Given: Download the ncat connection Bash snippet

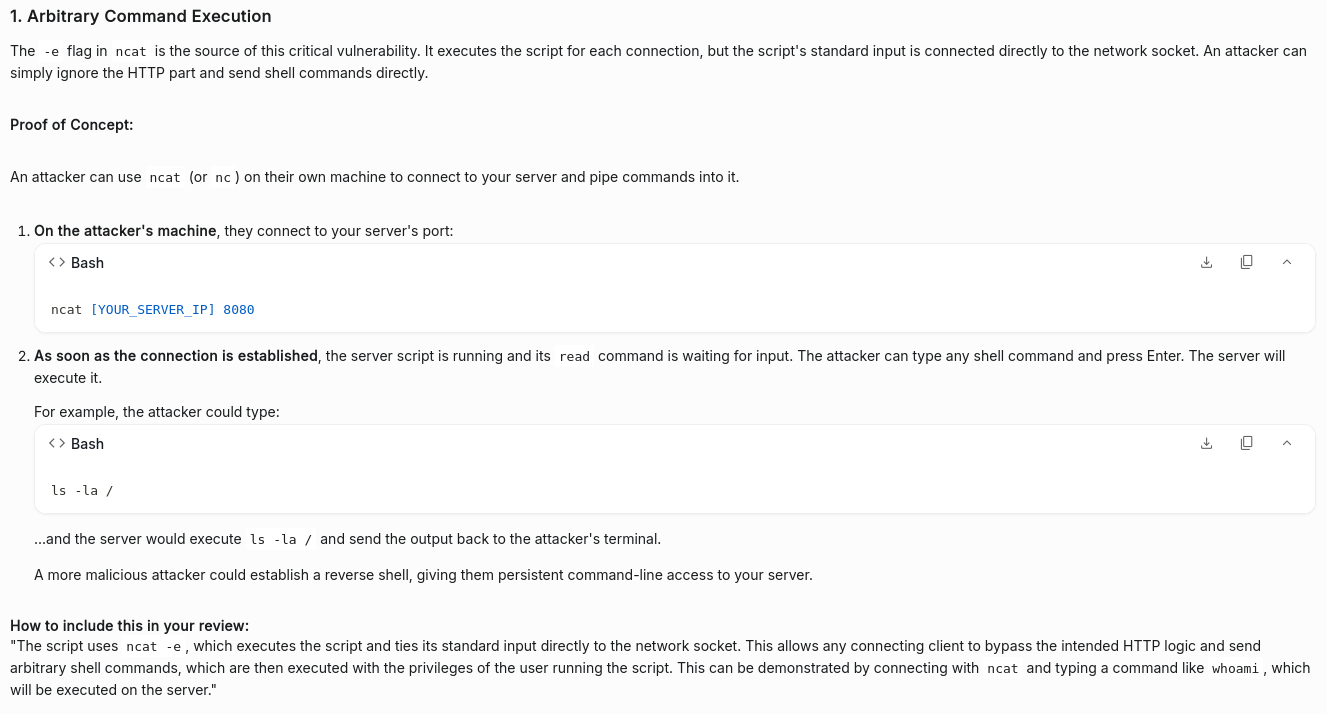Looking at the screenshot, I should [1206, 262].
